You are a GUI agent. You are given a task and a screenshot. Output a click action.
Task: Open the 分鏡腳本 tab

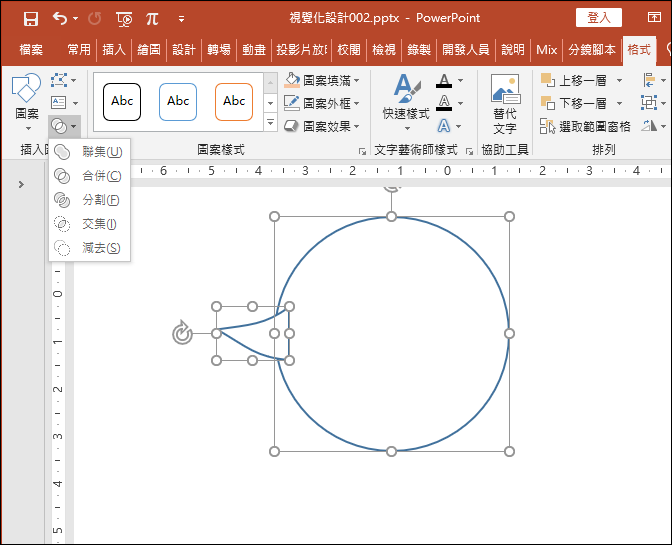592,50
